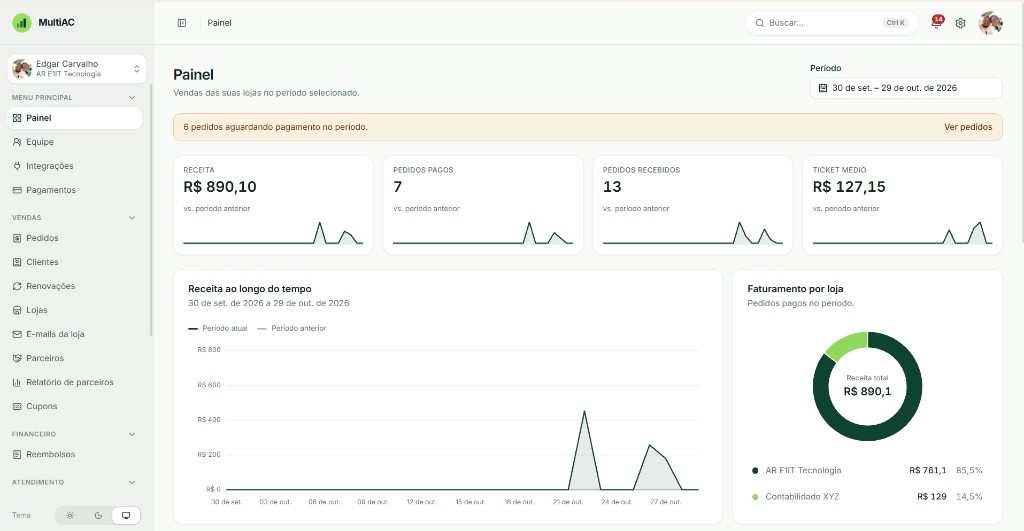1024x531 pixels.
Task: Open Lojas page link
Action: [74, 310]
